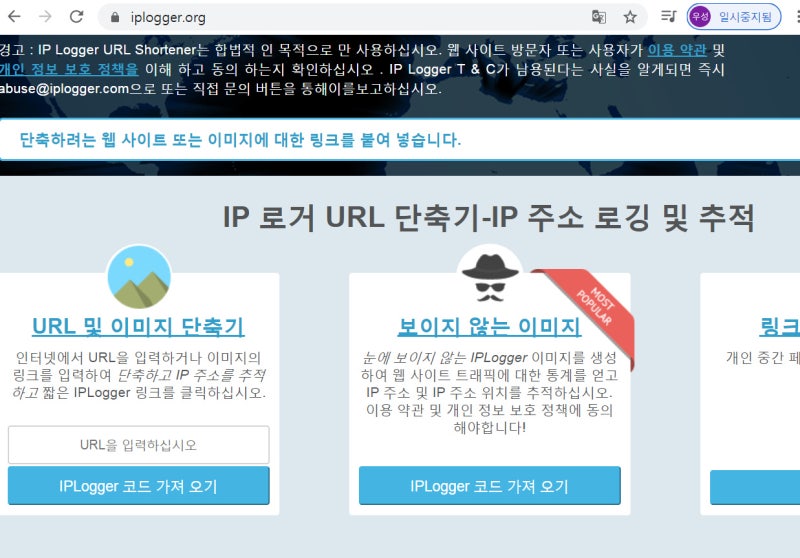Get IPLogger code under URL shortener card
Viewport: 800px width, 558px height.
coord(139,486)
